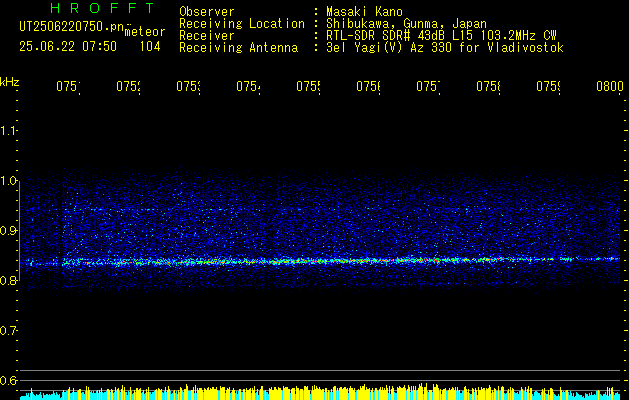Image resolution: width=629 pixels, height=400 pixels.
Task: Click the 0756 time marker
Action: 368,87
